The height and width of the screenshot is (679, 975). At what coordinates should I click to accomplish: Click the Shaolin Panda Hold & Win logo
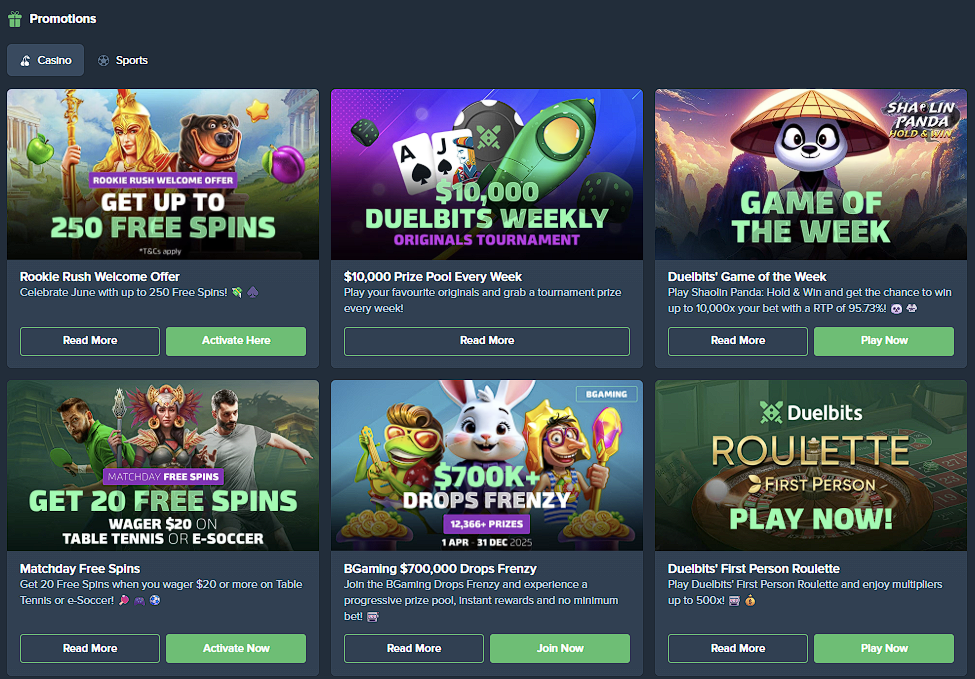coord(920,119)
